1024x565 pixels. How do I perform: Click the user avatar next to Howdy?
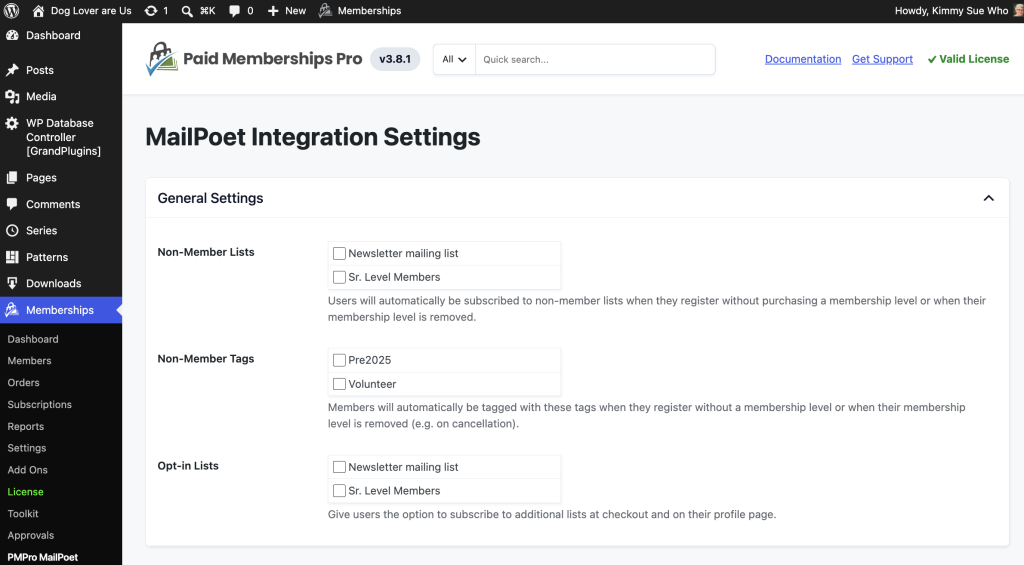click(1018, 10)
